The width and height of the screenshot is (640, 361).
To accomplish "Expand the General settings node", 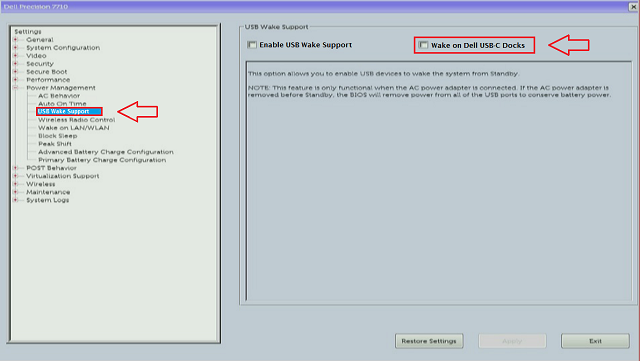I will [16, 40].
